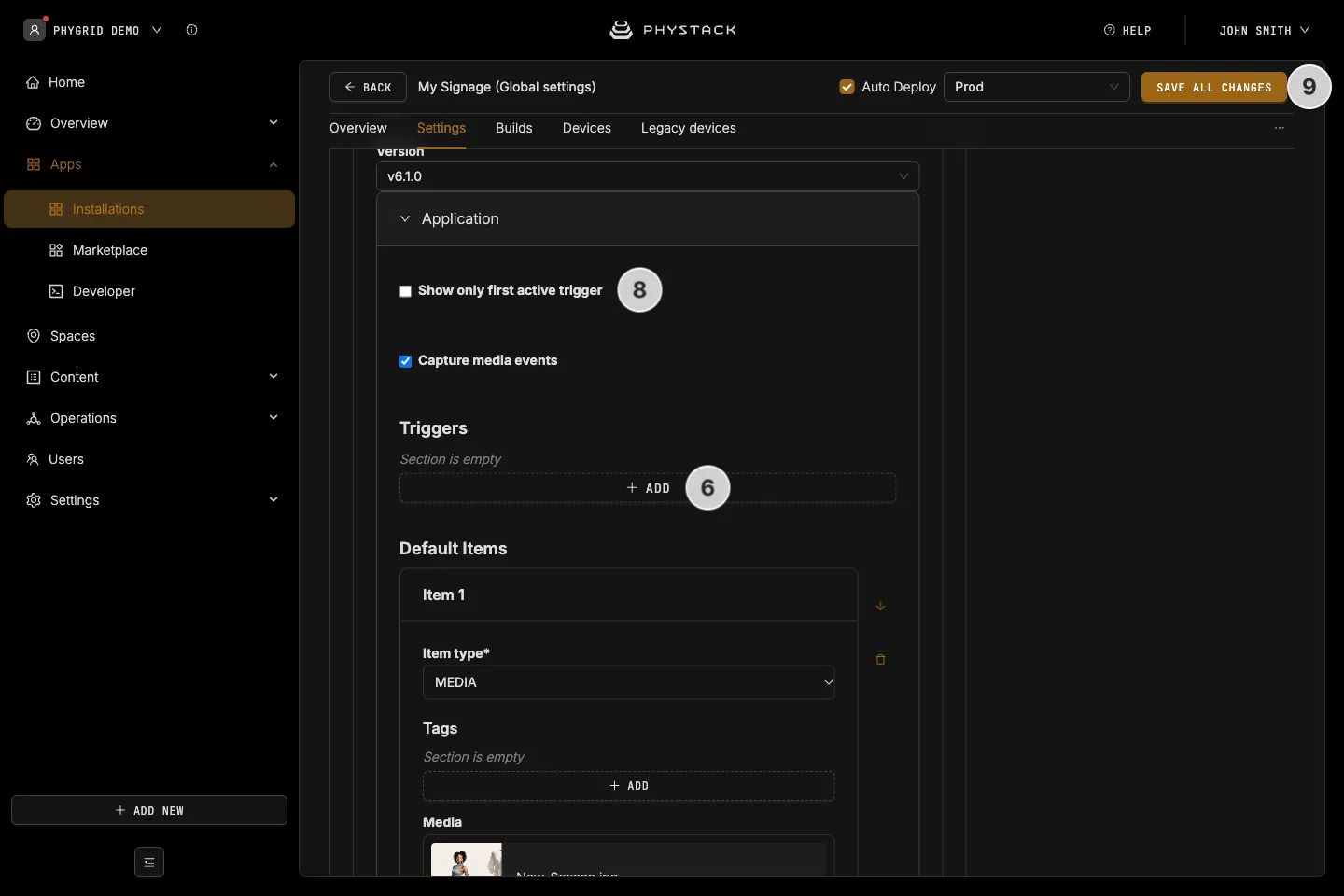
Task: Expand the Settings sidebar menu chevron
Action: tap(273, 499)
